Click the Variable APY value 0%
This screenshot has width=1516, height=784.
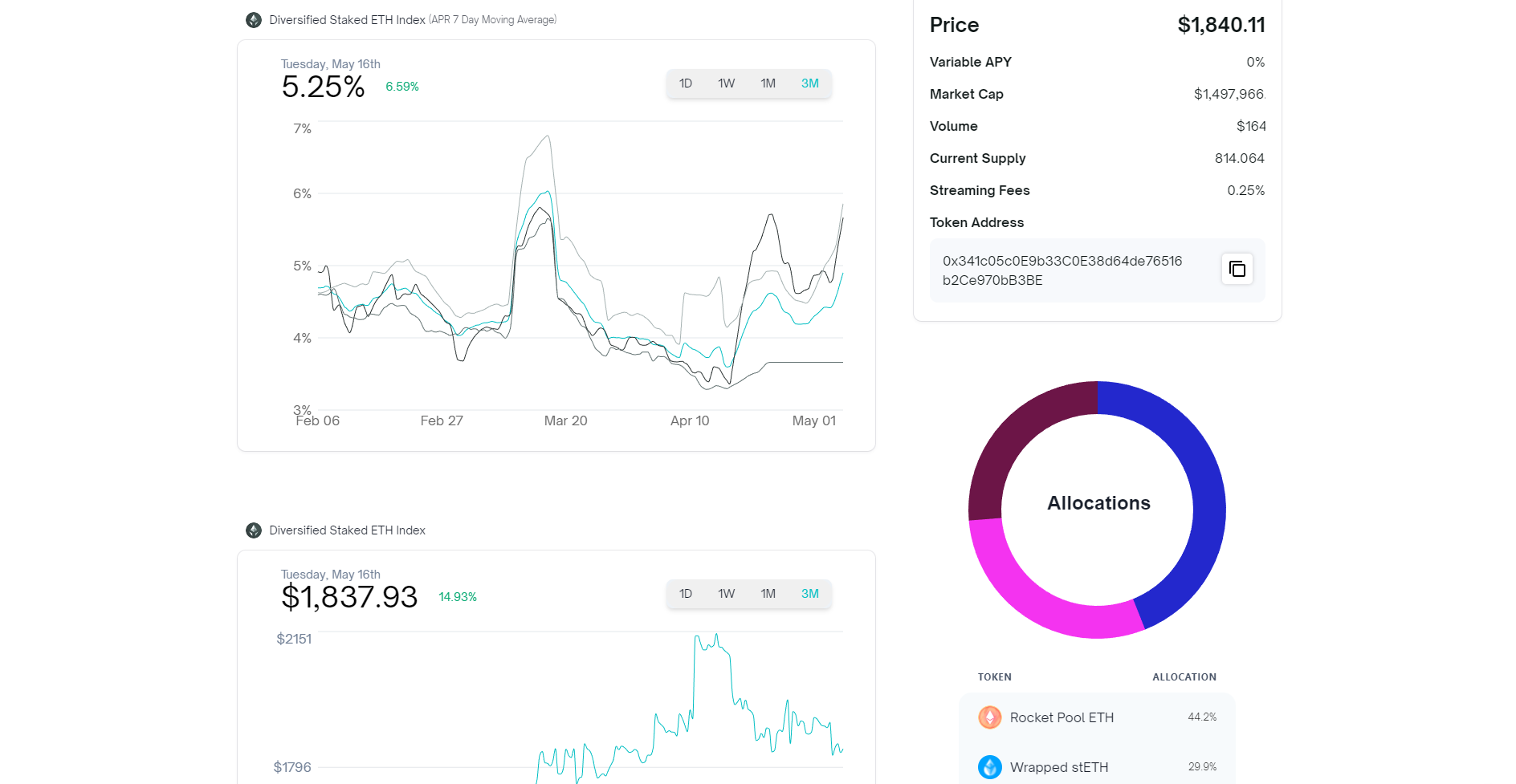1256,62
